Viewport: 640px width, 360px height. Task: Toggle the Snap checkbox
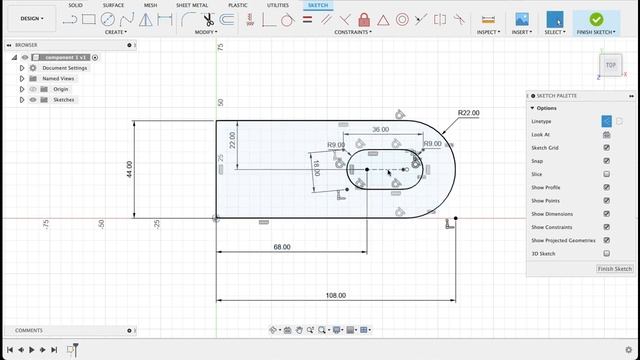coord(607,161)
